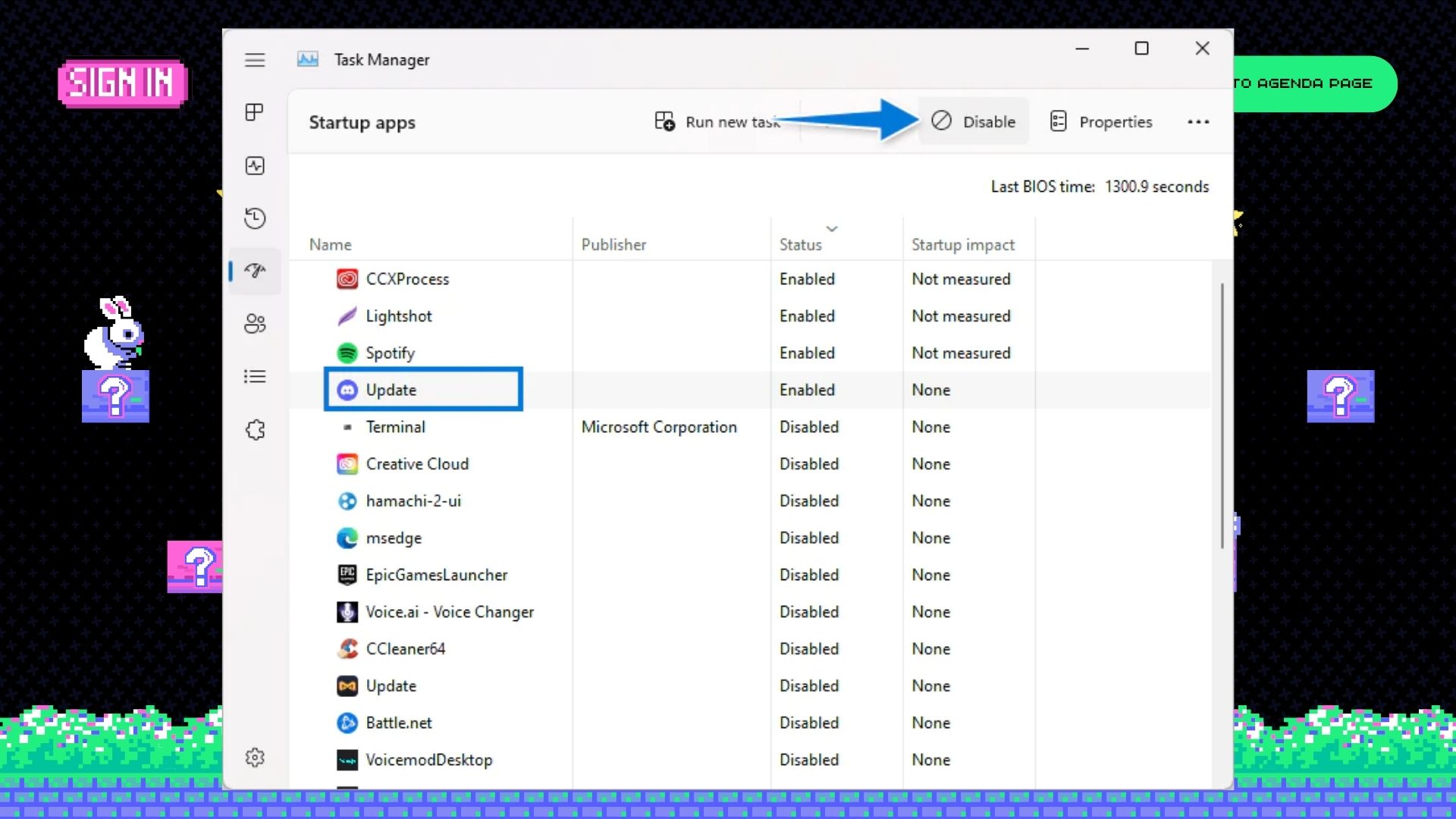Screen dimensions: 1456x819
Task: Click the Spotify app icon
Action: click(x=347, y=353)
